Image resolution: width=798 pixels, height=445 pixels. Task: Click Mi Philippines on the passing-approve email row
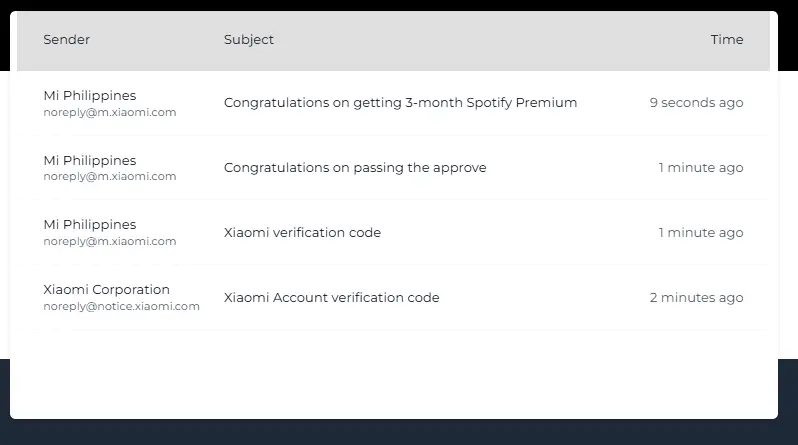point(90,160)
